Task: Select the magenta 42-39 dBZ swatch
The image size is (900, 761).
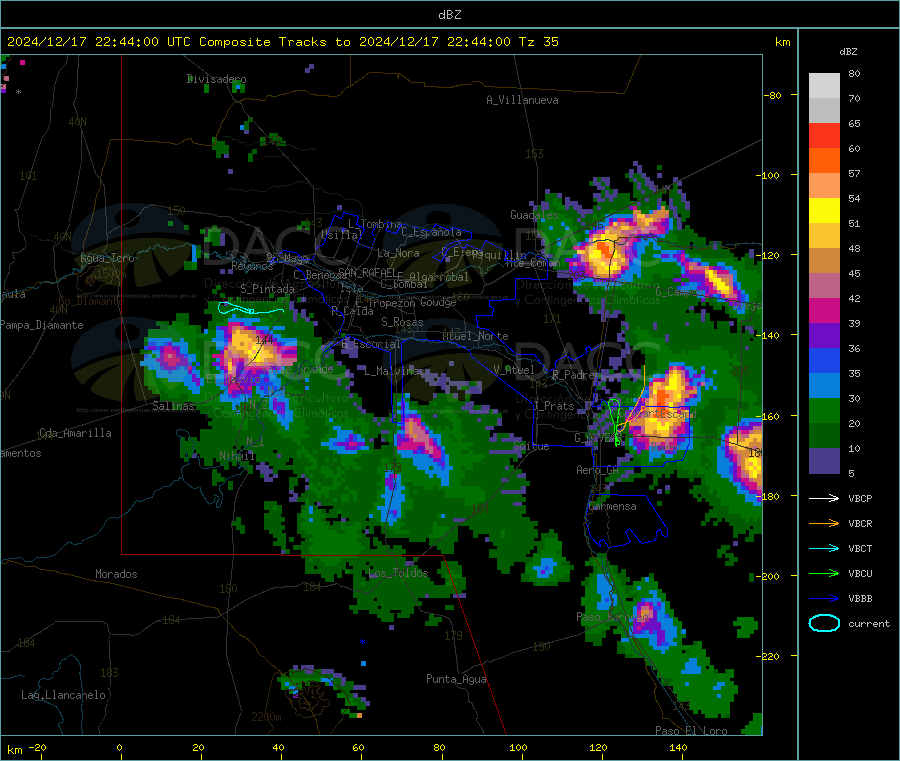Action: (x=824, y=310)
